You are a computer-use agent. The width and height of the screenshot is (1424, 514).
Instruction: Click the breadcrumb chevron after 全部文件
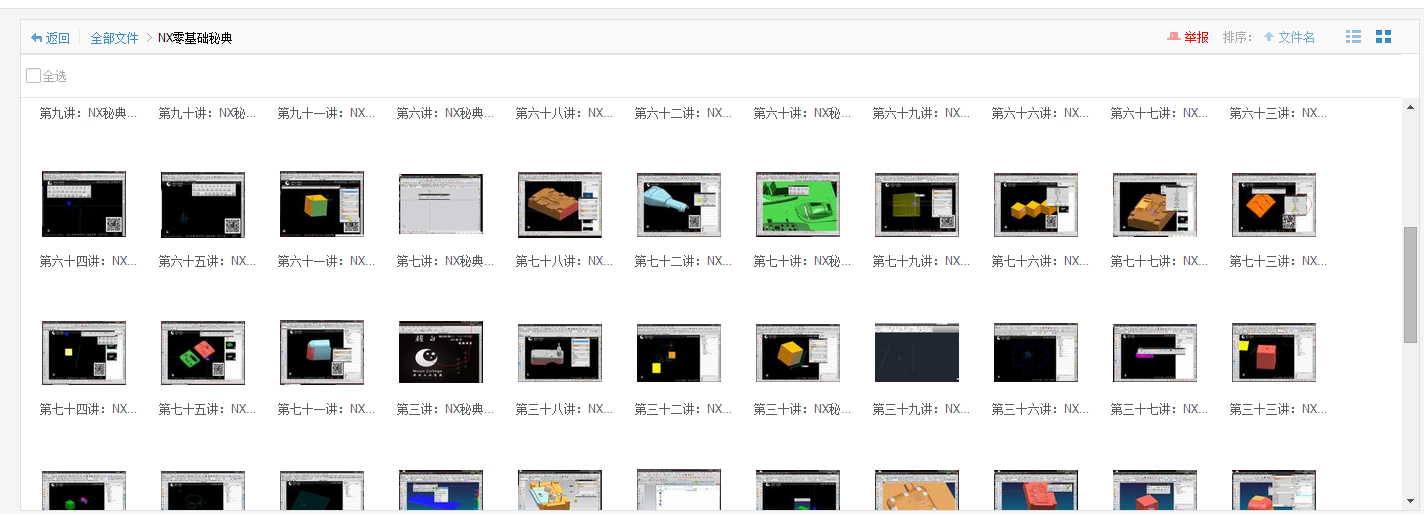coord(148,38)
